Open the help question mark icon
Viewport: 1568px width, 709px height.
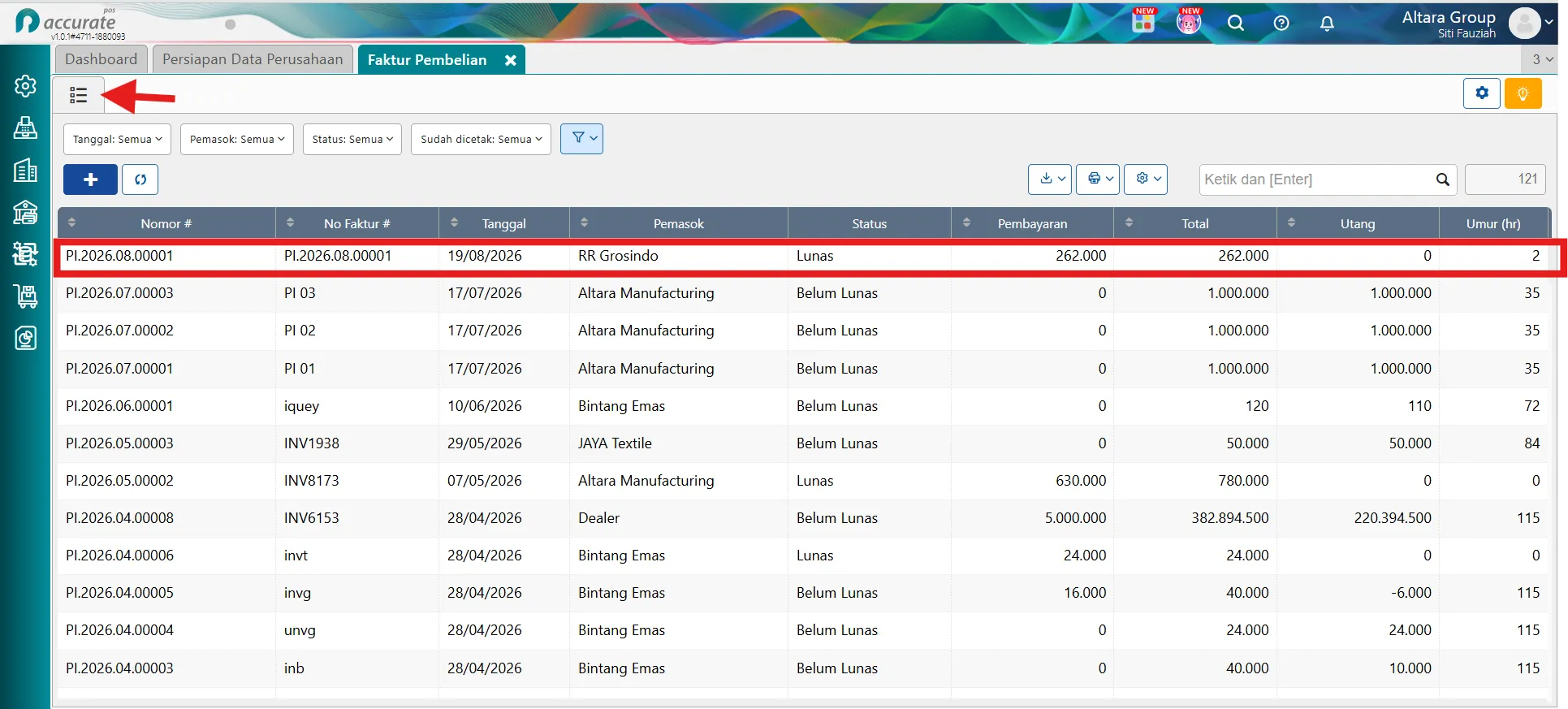click(x=1281, y=23)
